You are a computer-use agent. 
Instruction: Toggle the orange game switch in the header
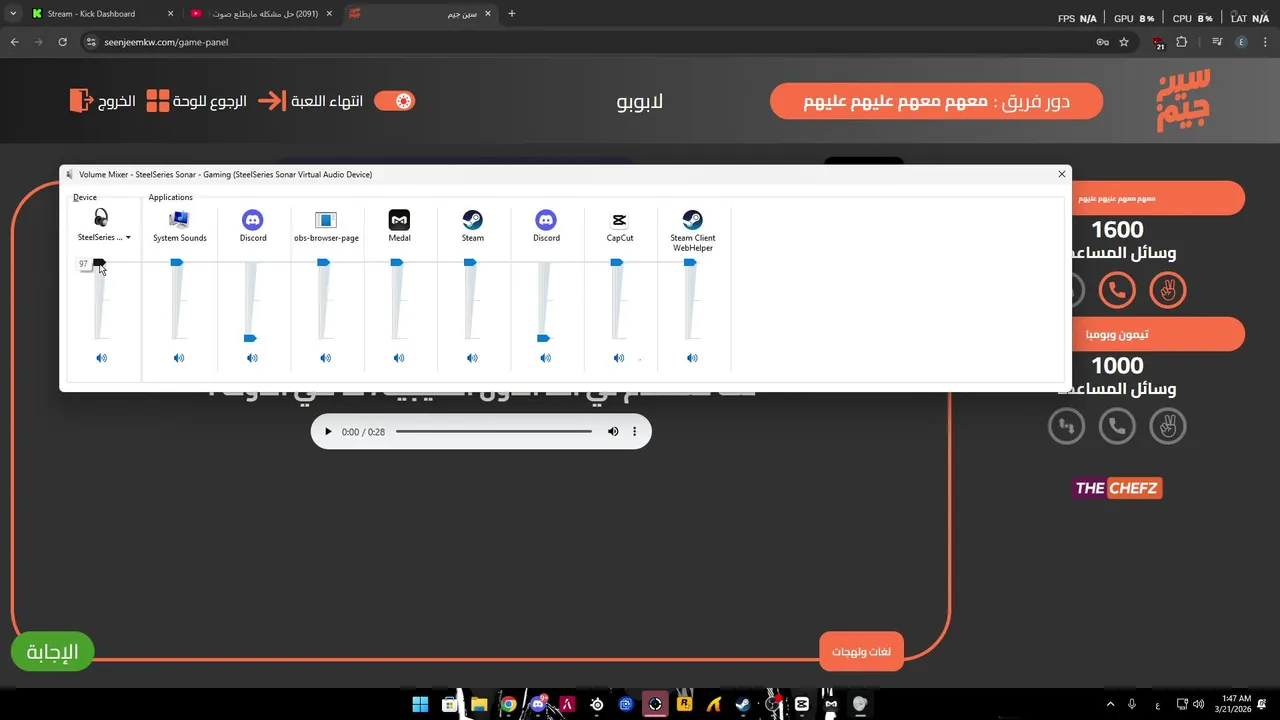click(x=394, y=101)
